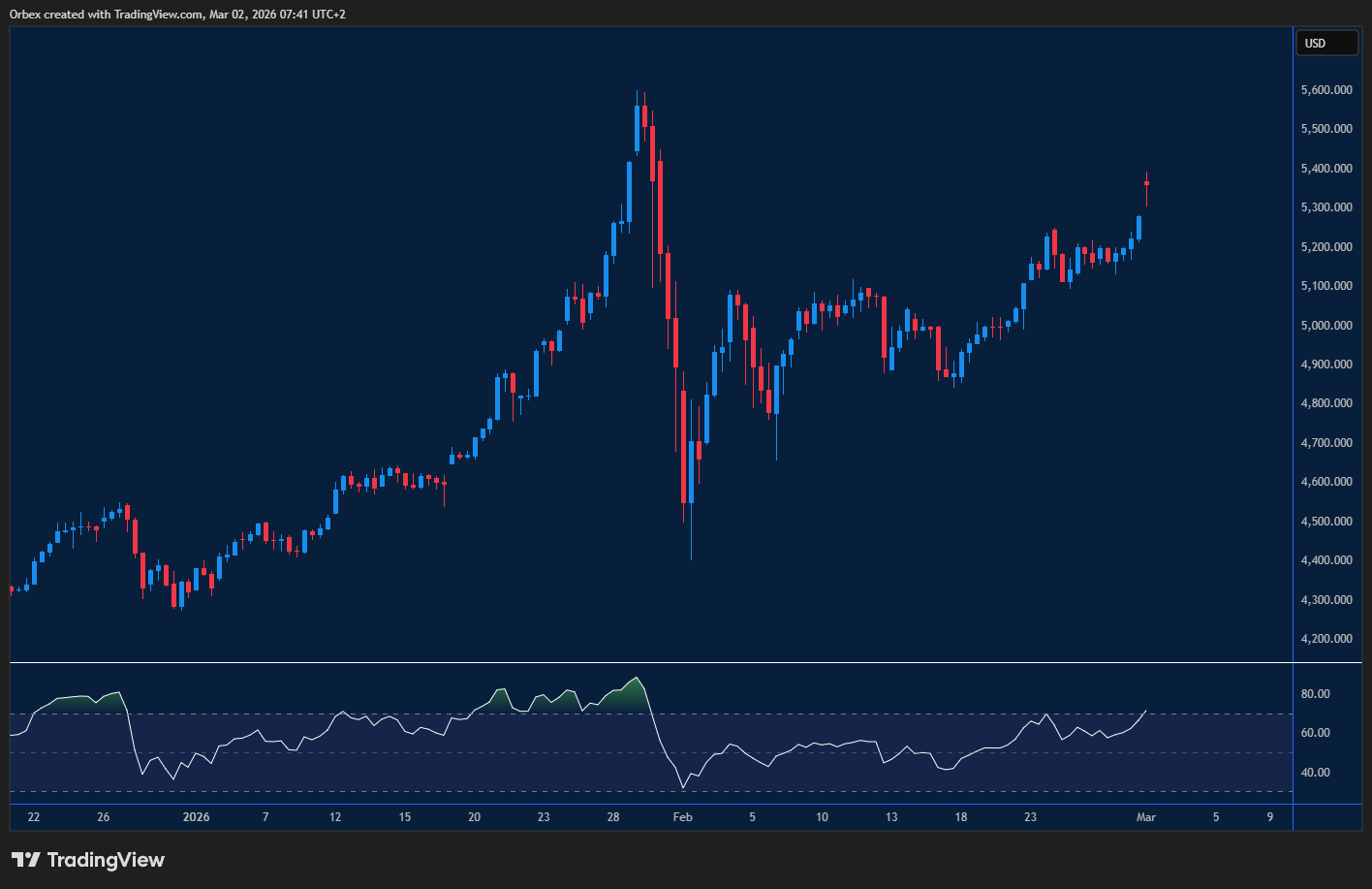The height and width of the screenshot is (889, 1372).
Task: Click the 40.00 RSI scale label
Action: (x=1316, y=773)
